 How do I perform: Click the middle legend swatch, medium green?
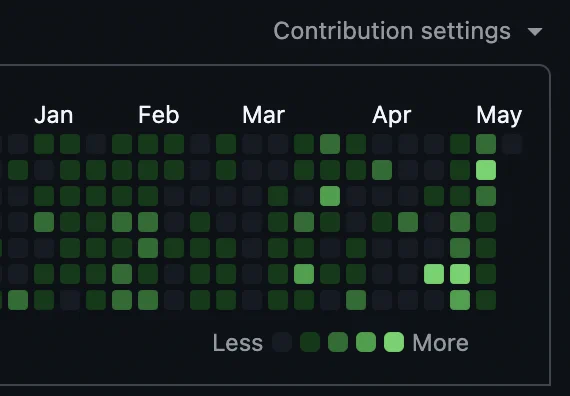click(338, 342)
